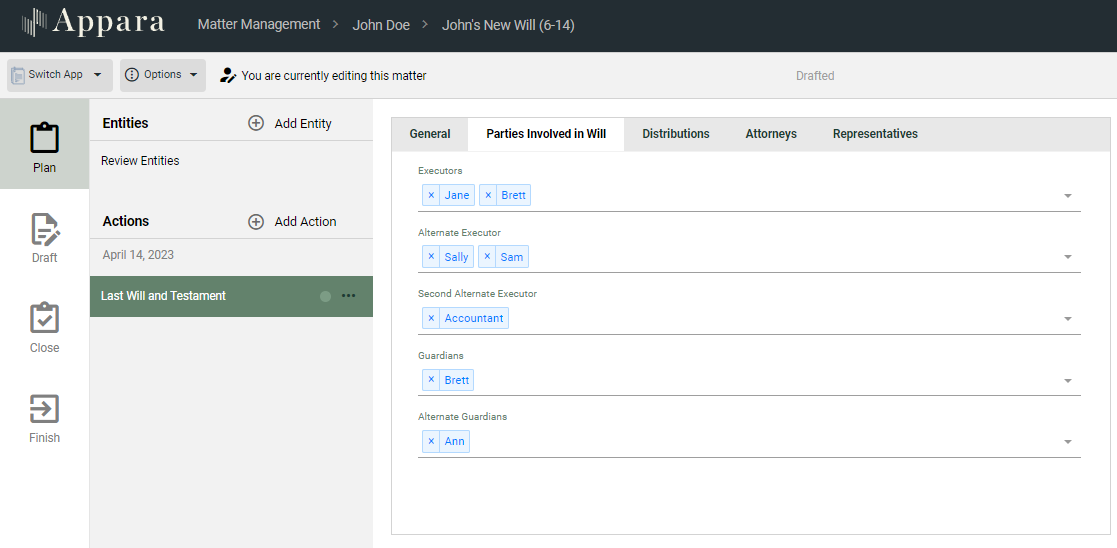Image resolution: width=1117 pixels, height=548 pixels.
Task: Click the Appara logo
Action: click(93, 24)
